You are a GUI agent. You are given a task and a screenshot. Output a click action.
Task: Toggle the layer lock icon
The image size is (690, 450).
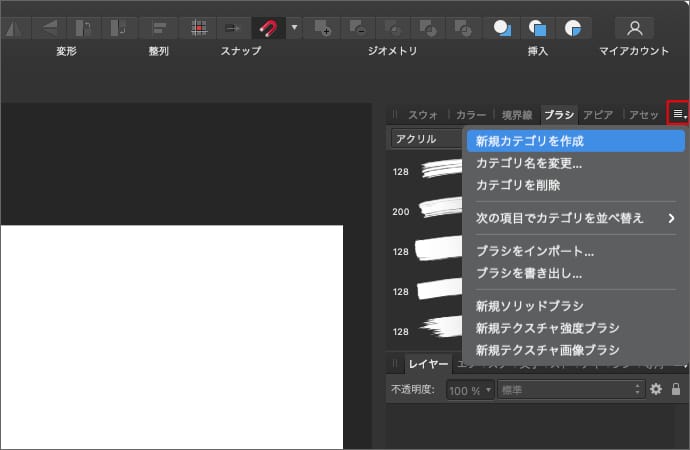point(676,389)
